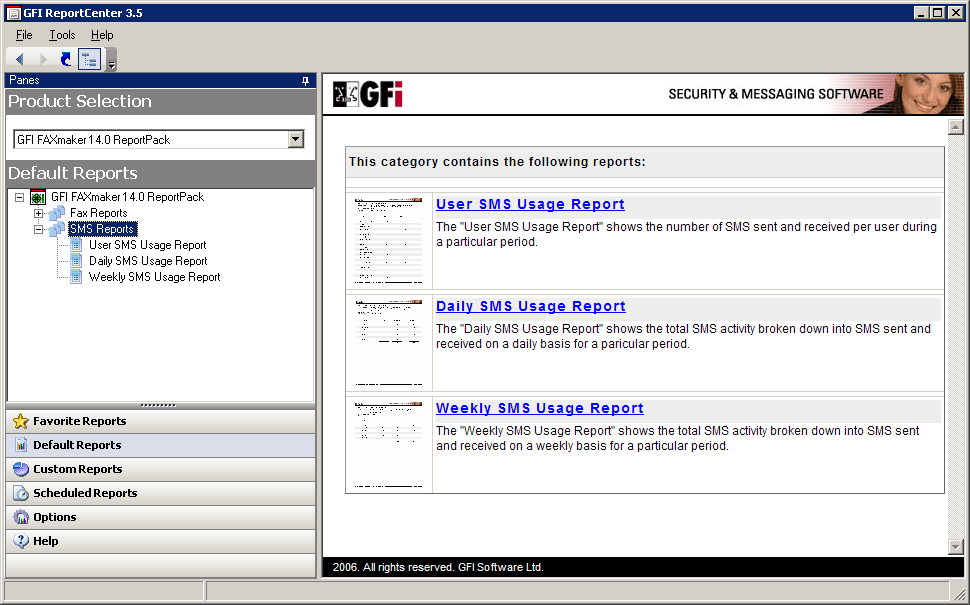
Task: Open the Help menu
Action: (x=102, y=35)
